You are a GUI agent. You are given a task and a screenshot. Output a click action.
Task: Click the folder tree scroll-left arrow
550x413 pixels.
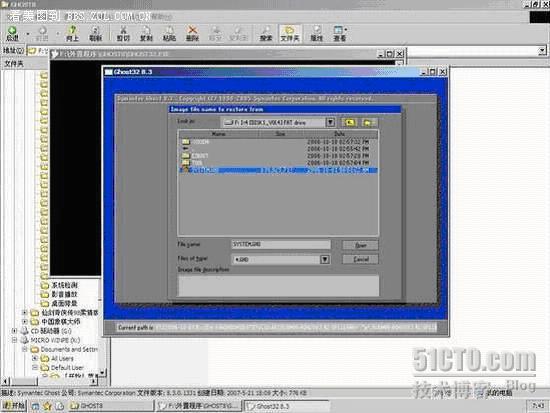5,381
